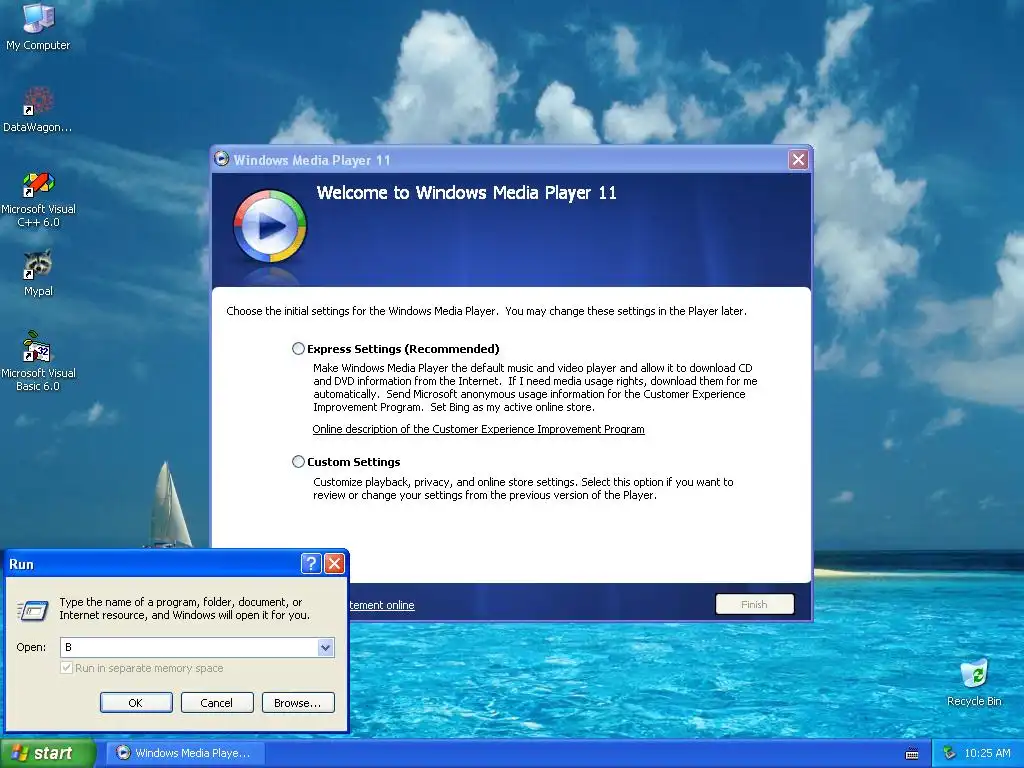Image resolution: width=1024 pixels, height=768 pixels.
Task: Toggle Run in separate memory space checkbox
Action: (x=66, y=668)
